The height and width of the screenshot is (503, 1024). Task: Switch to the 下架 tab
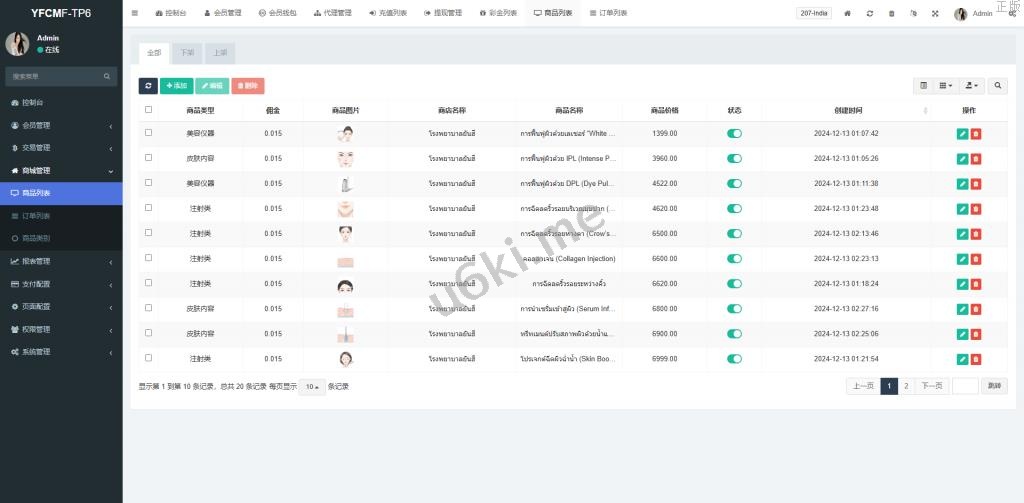point(186,52)
